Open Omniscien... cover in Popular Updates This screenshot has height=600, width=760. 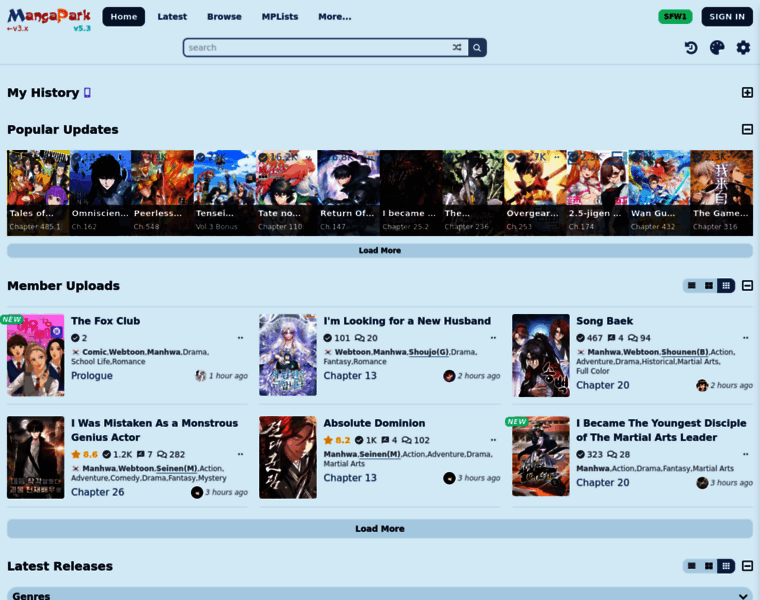pyautogui.click(x=100, y=193)
